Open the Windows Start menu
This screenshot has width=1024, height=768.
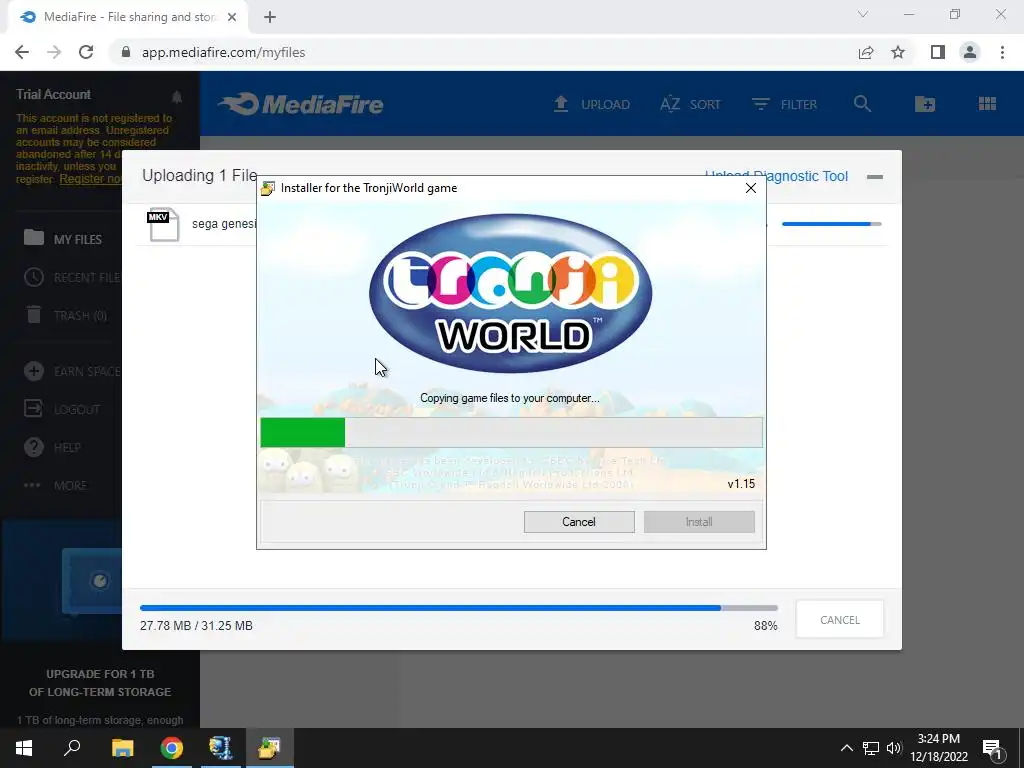click(24, 748)
